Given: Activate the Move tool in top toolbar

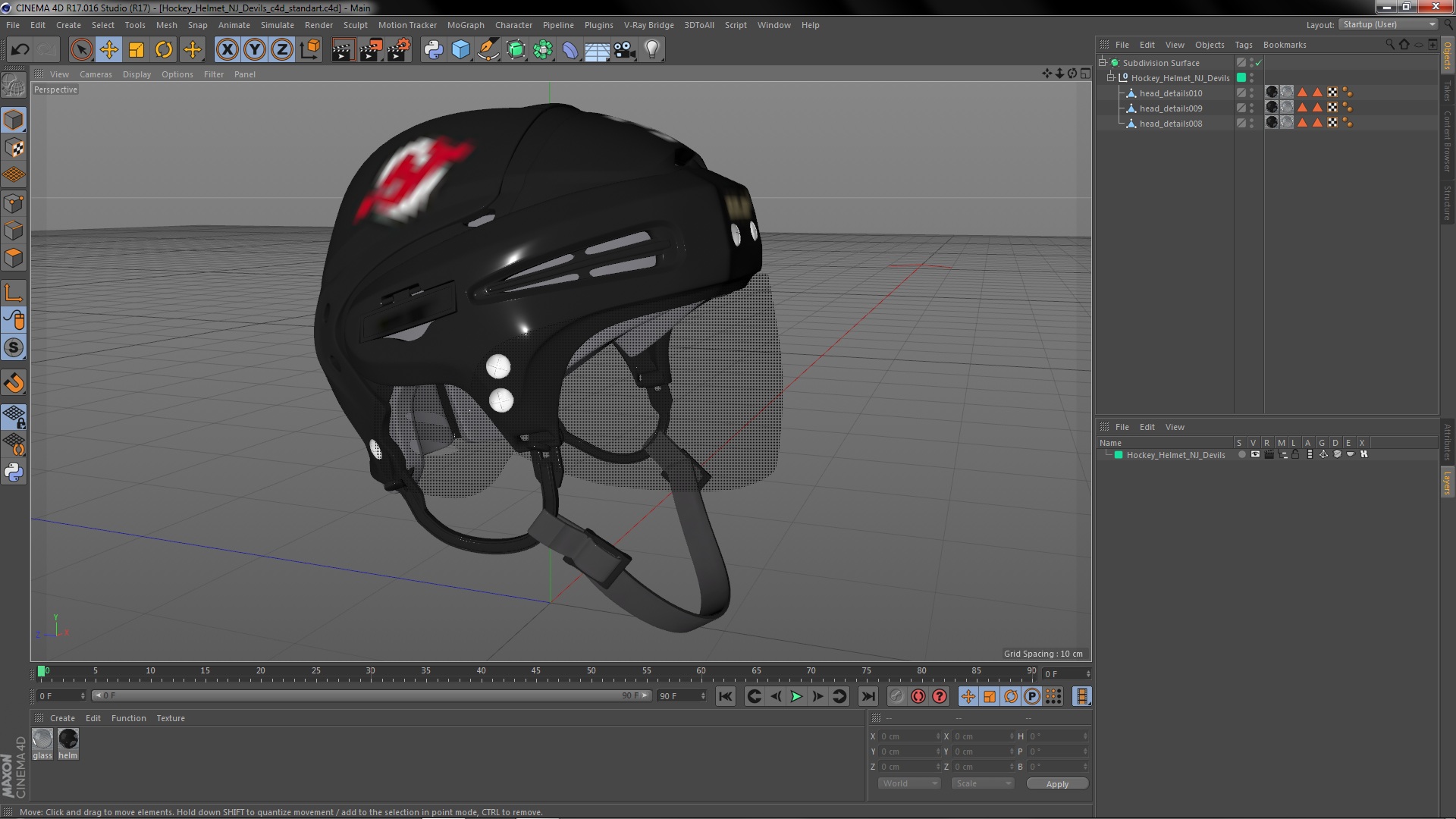Looking at the screenshot, I should [x=108, y=50].
